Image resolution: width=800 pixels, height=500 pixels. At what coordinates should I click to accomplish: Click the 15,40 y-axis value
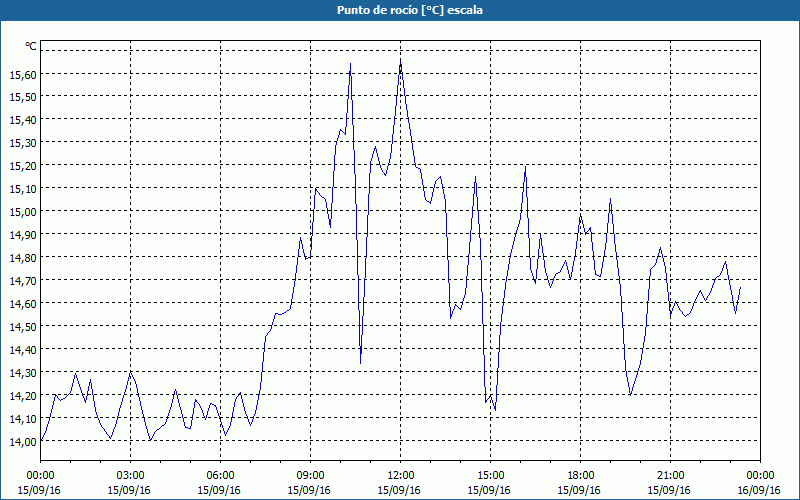23,120
